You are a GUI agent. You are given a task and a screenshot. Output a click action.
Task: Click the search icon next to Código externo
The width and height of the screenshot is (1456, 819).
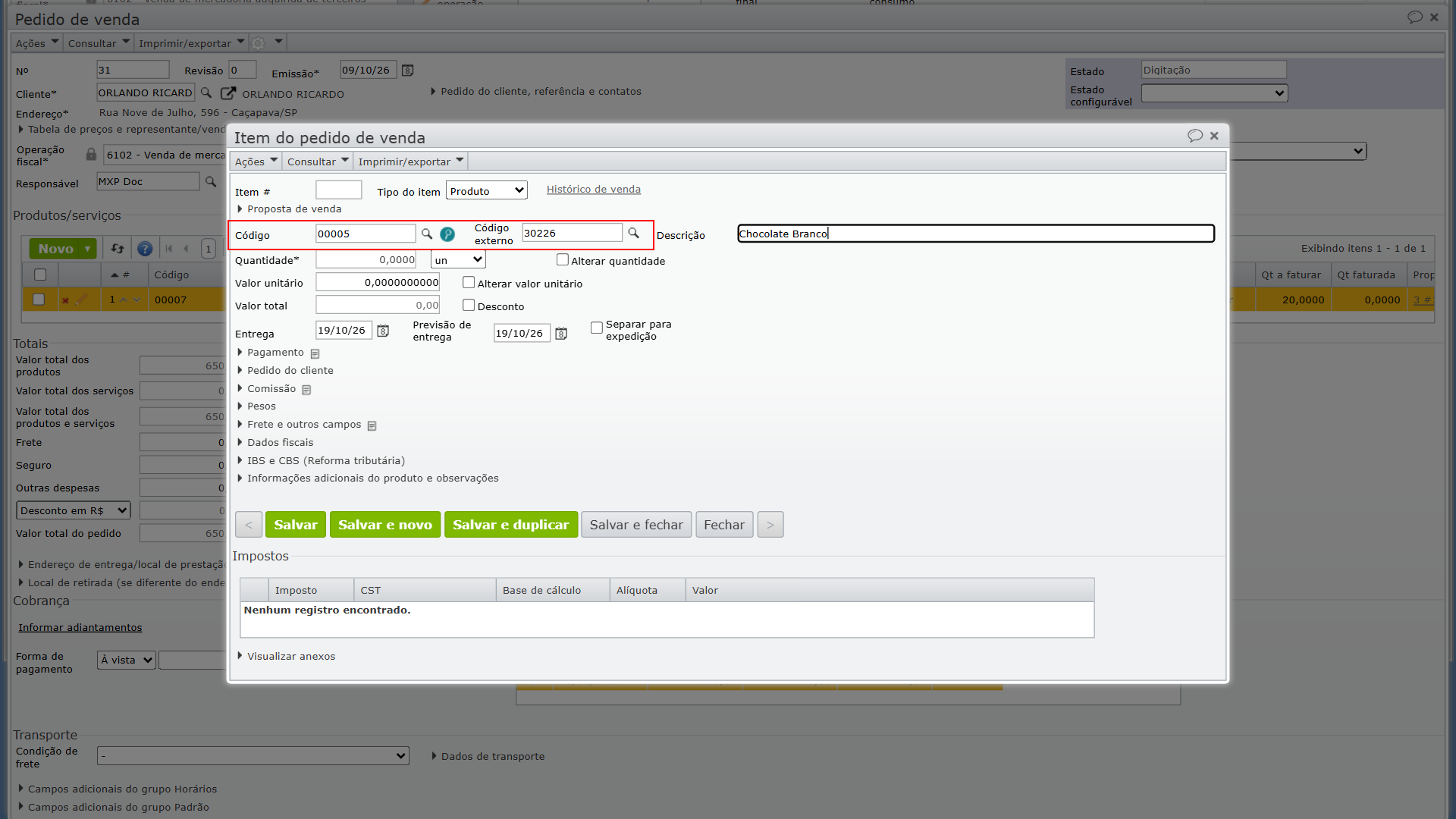pos(633,234)
